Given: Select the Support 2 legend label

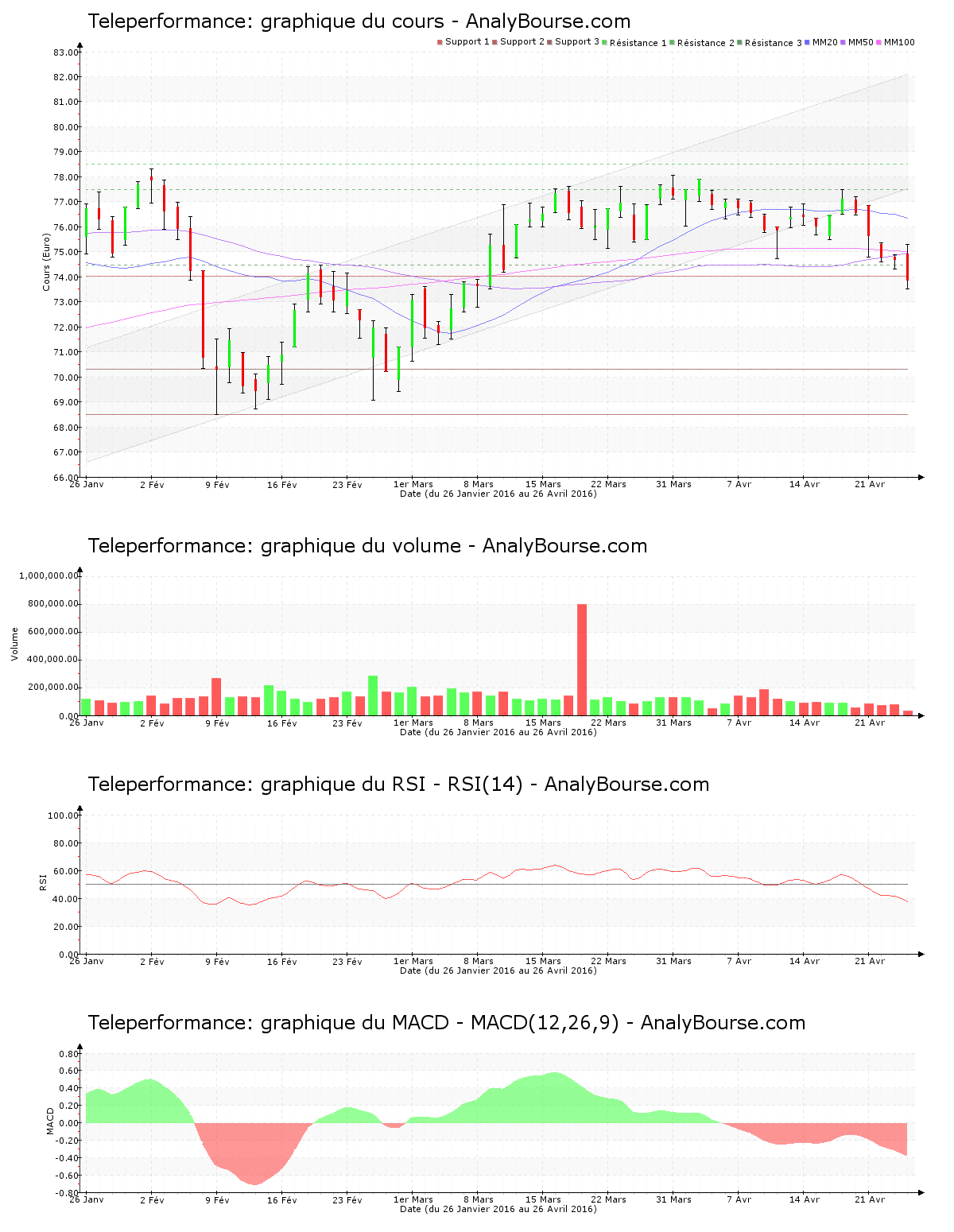Looking at the screenshot, I should [522, 42].
